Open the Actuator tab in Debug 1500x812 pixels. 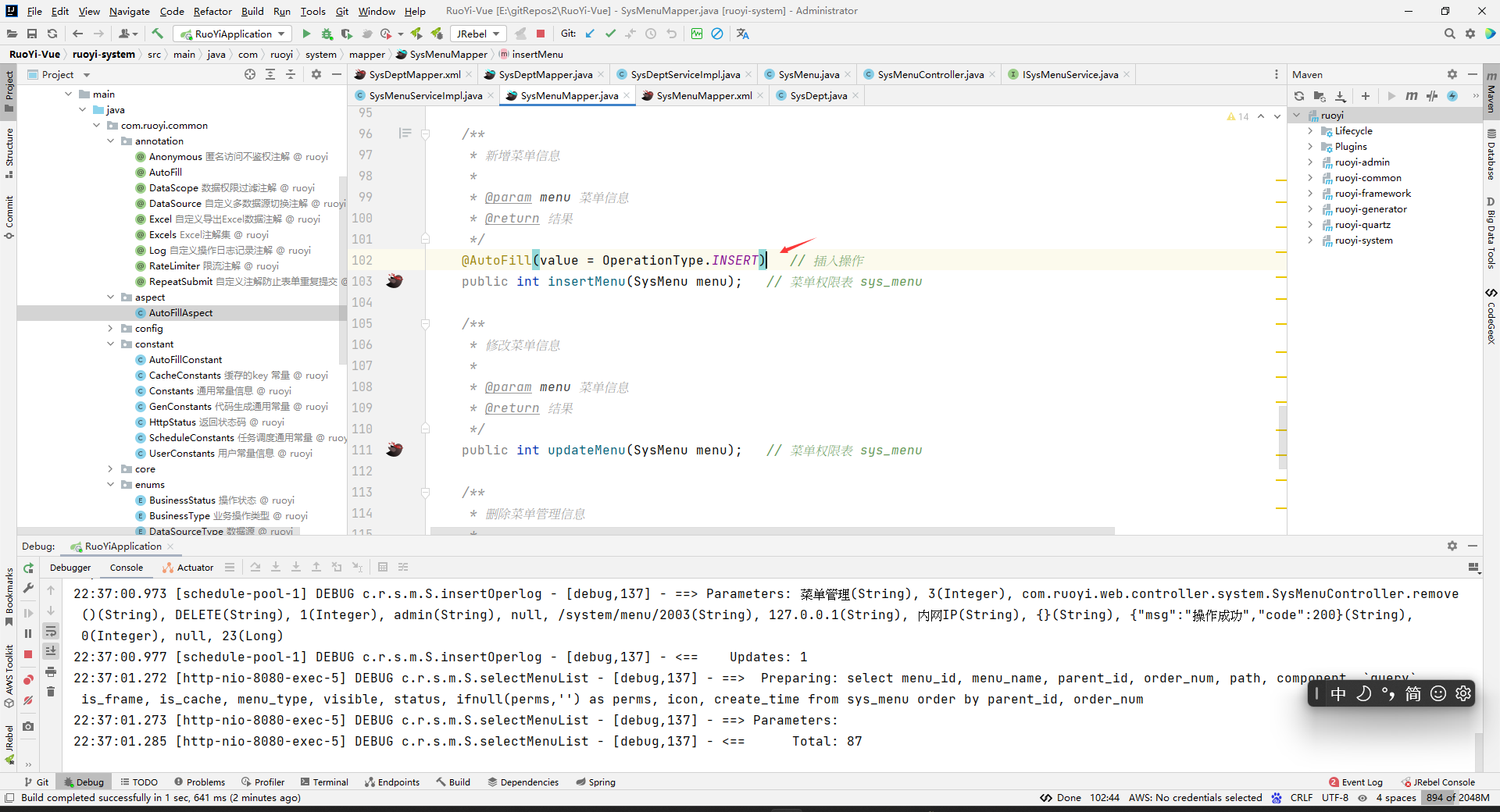point(188,568)
